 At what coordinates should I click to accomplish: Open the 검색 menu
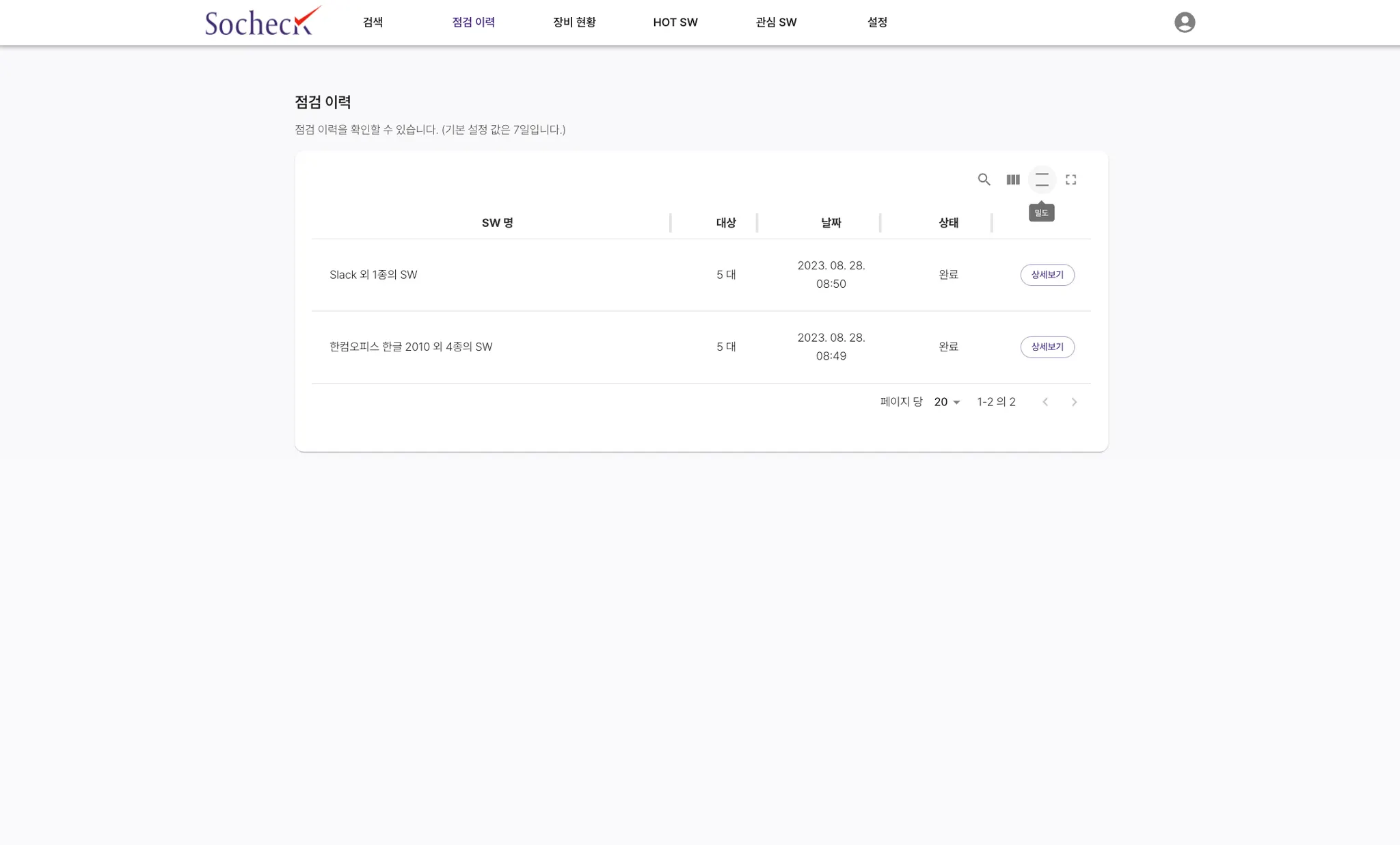click(373, 23)
